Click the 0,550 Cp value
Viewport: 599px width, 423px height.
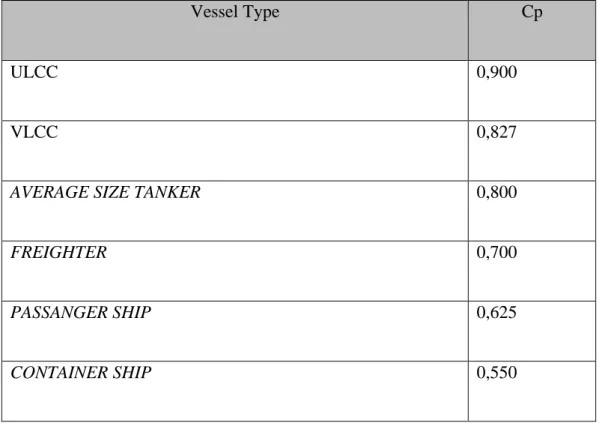497,373
